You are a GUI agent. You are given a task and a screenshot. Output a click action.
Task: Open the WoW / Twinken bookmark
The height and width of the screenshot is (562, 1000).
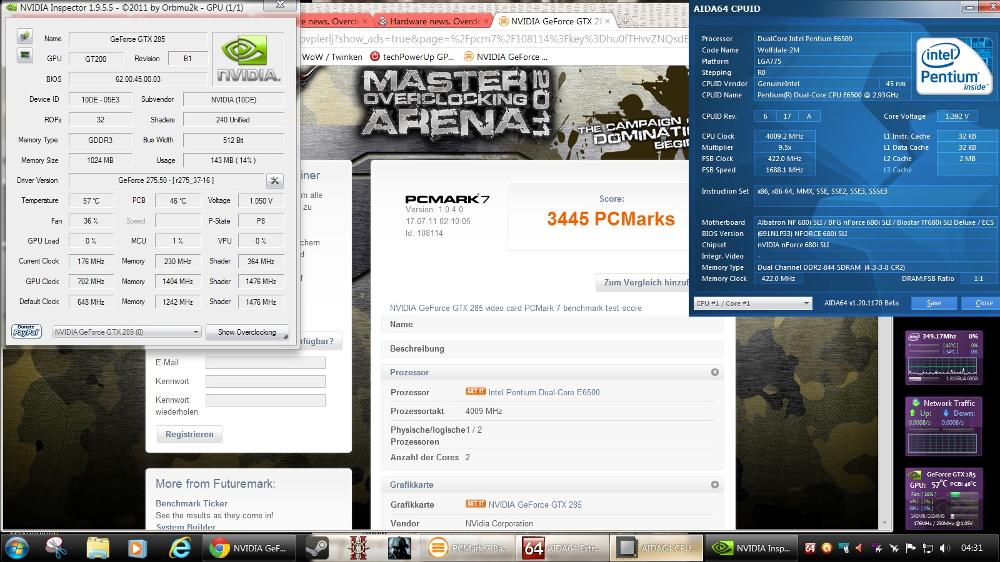coord(332,57)
